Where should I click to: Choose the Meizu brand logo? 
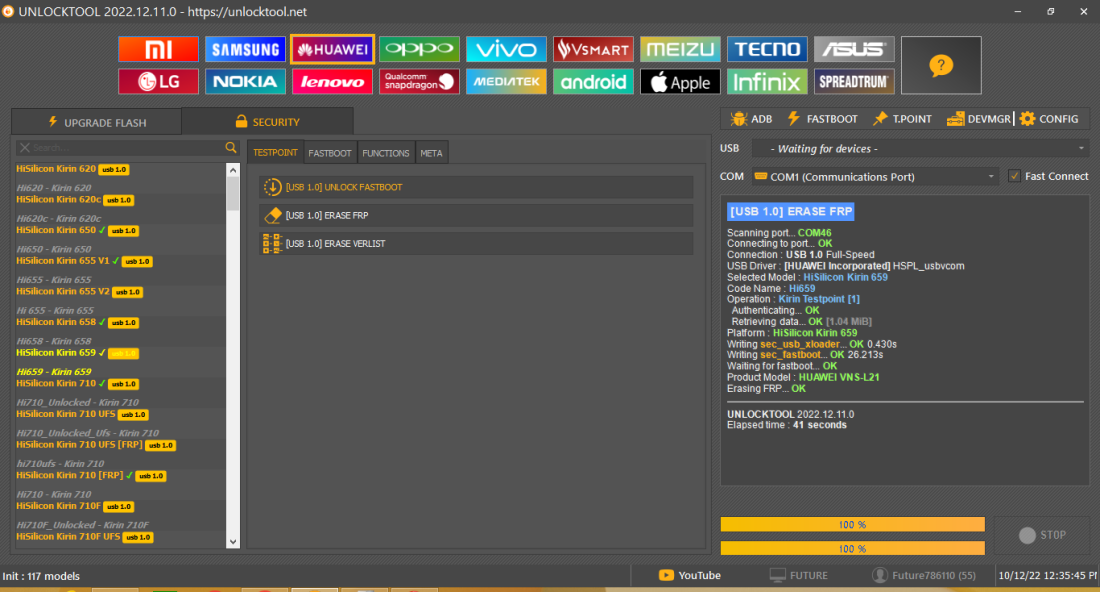click(680, 49)
